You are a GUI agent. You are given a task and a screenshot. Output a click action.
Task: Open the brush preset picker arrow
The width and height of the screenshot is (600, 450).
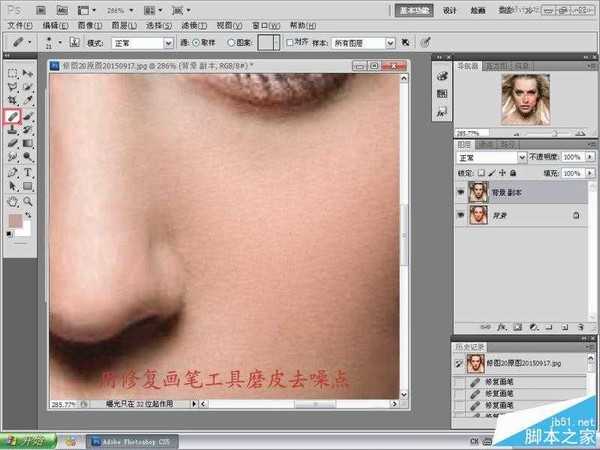tap(60, 42)
